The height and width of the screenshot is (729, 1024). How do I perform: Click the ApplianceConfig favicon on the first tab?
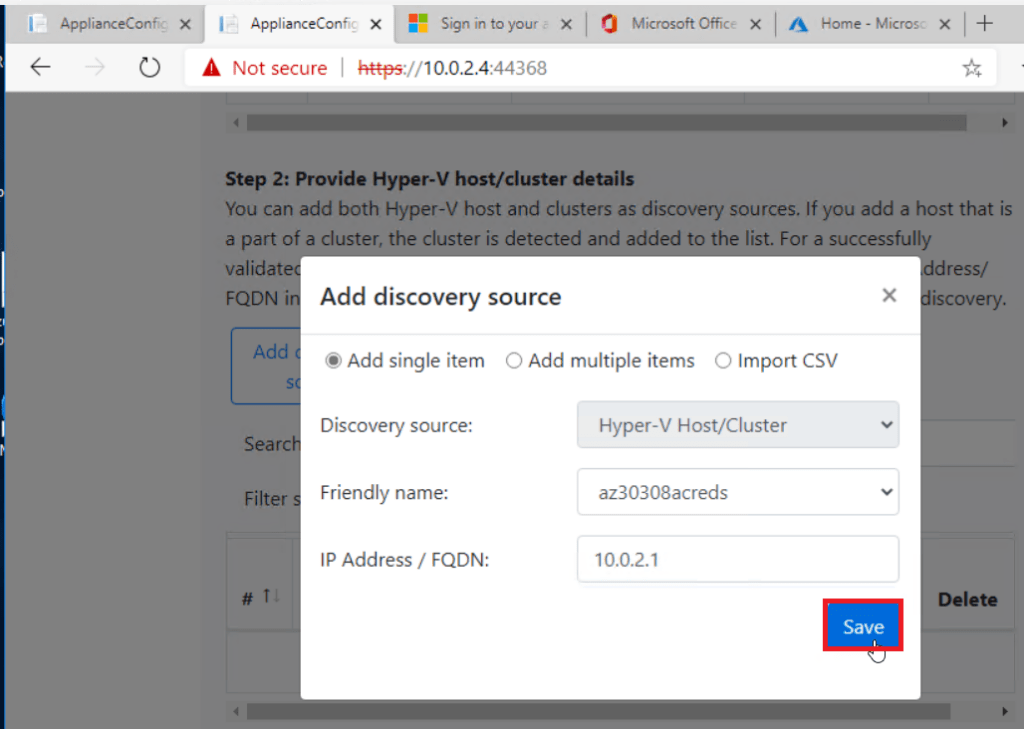click(x=35, y=22)
